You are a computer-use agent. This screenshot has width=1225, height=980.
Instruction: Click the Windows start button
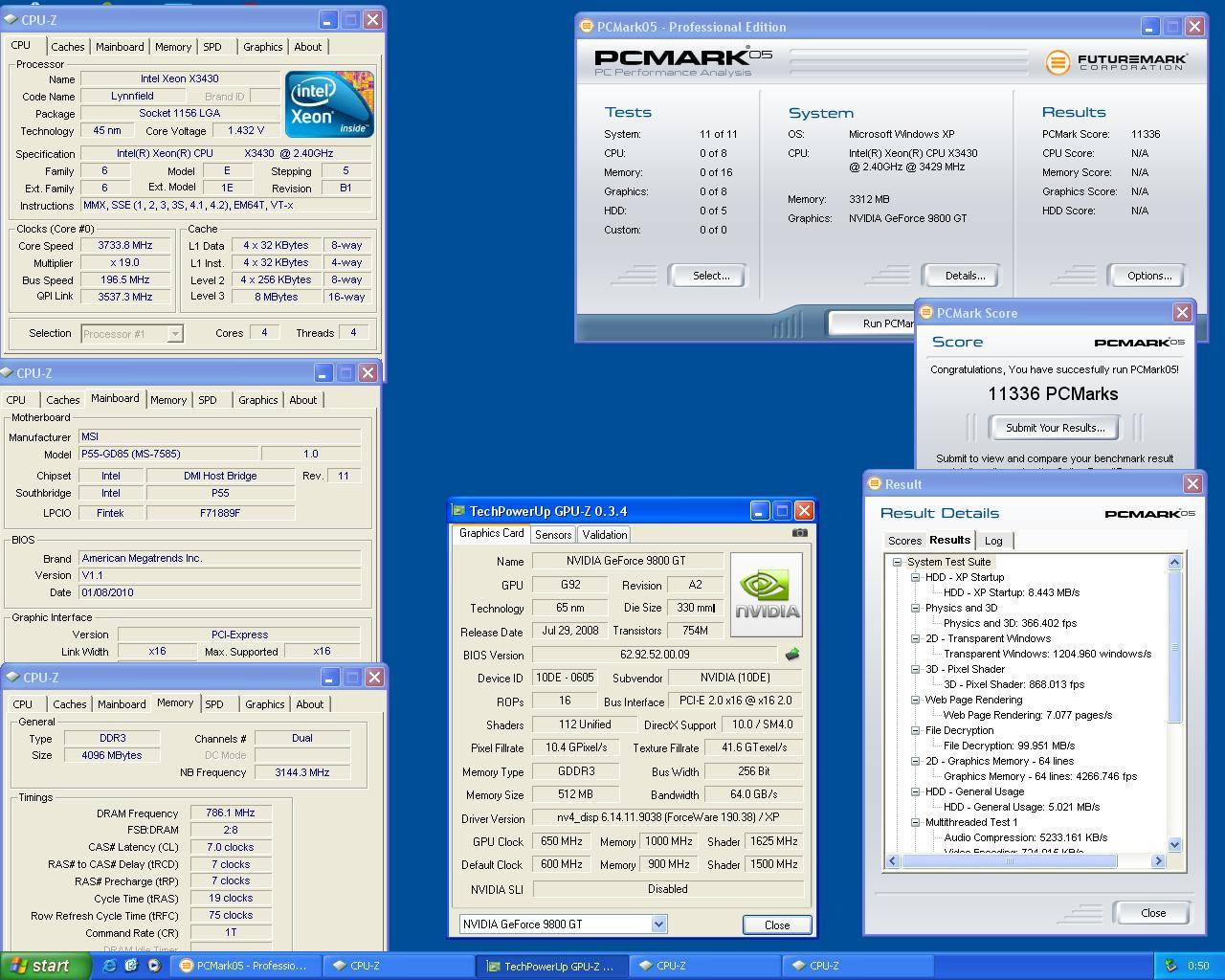click(45, 966)
